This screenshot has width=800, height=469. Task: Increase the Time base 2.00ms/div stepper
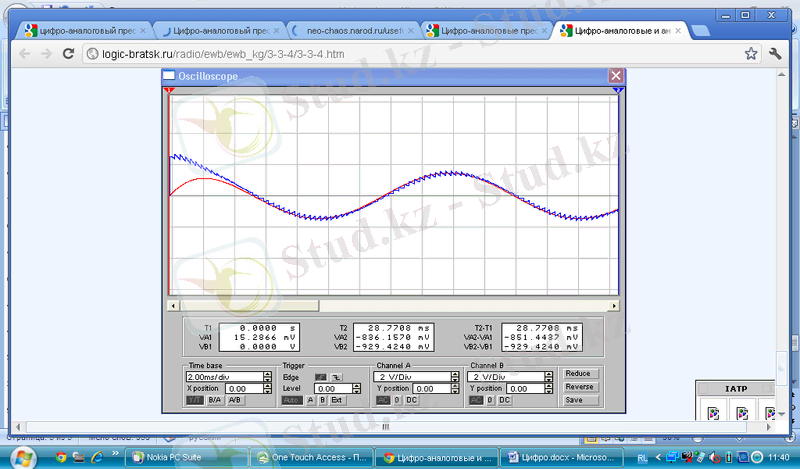point(268,374)
